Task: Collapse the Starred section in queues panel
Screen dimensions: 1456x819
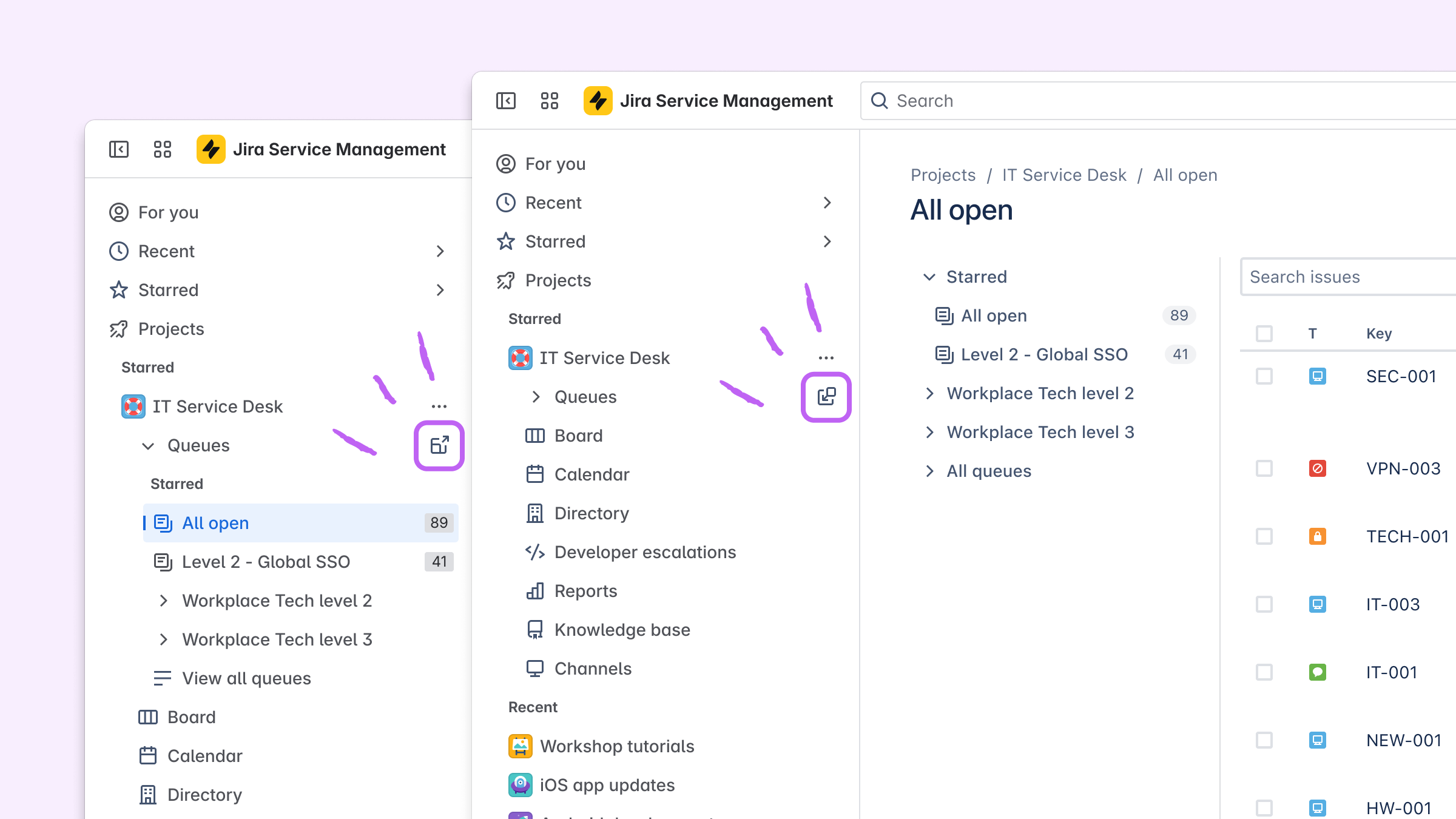Action: tap(929, 277)
